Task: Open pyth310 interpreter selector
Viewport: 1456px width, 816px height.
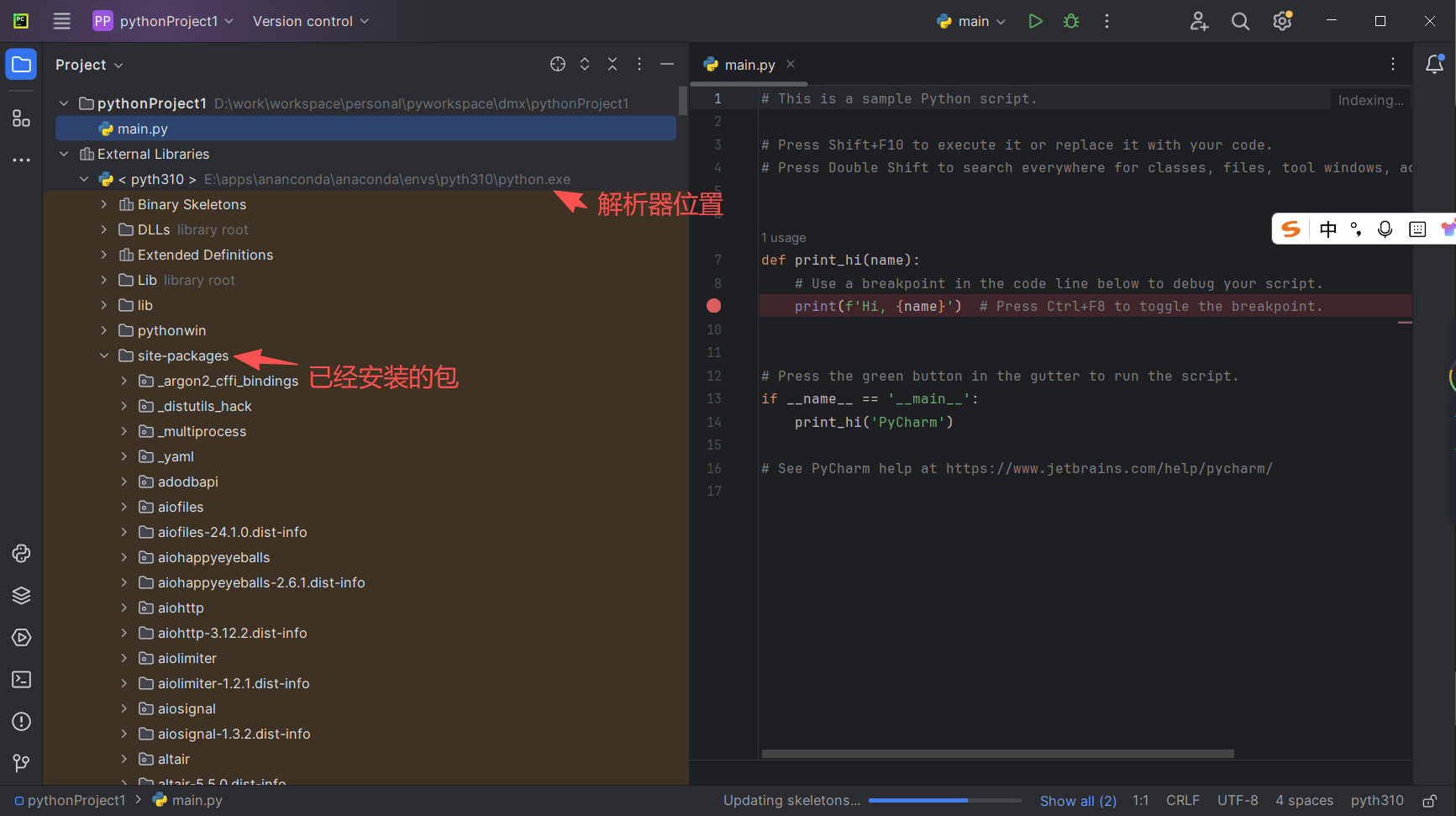Action: click(1377, 800)
